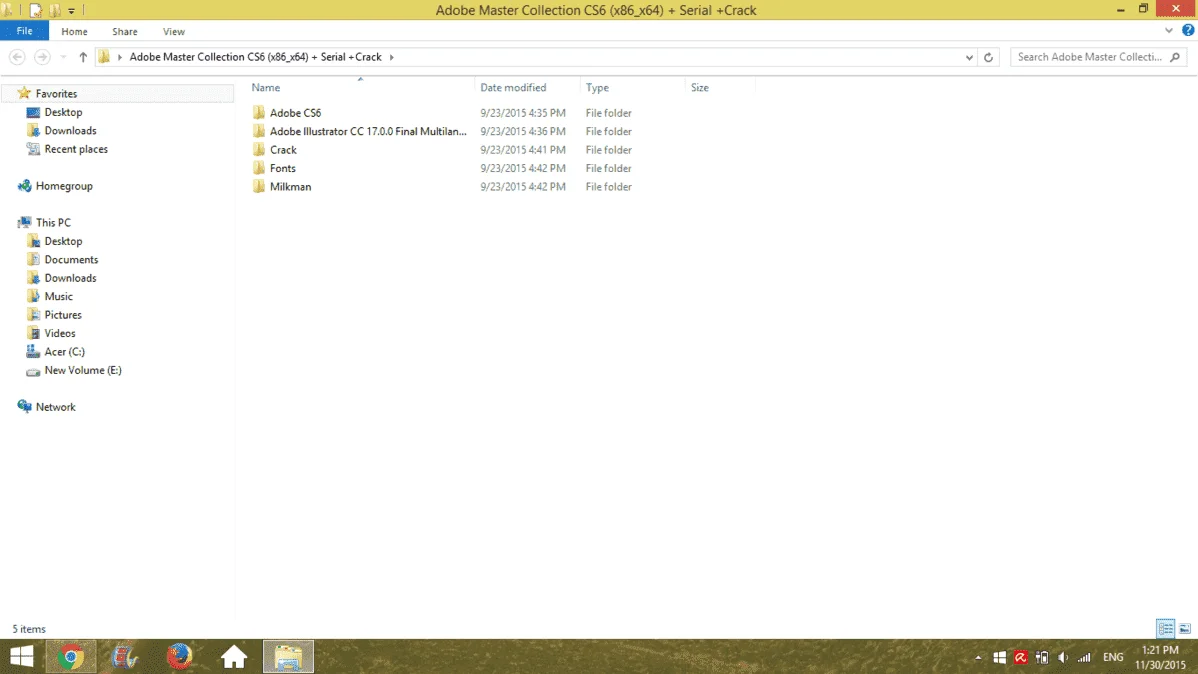The image size is (1198, 674).
Task: Select Network in navigation pane
Action: [55, 407]
